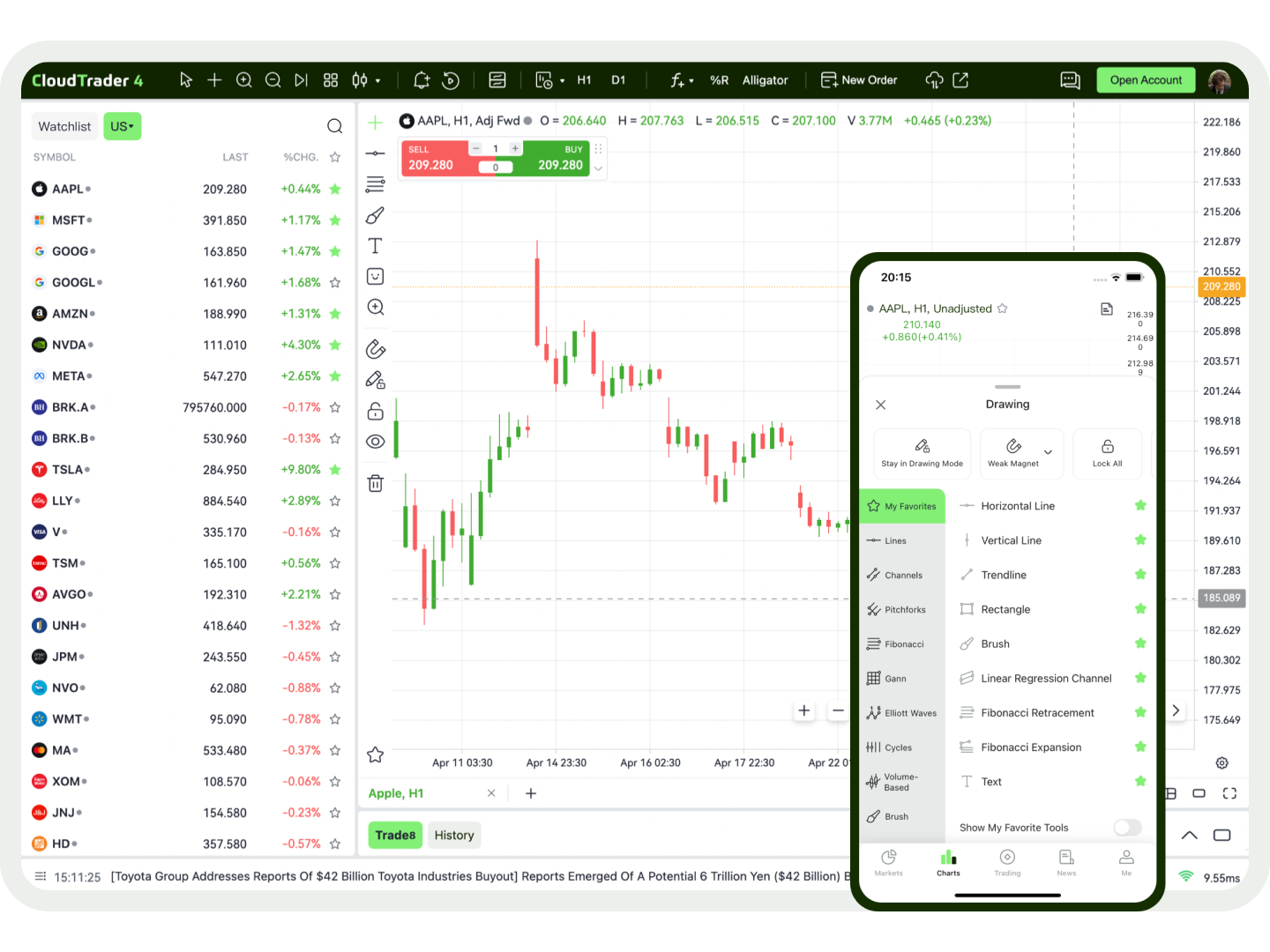Open the share/export icon

(x=960, y=80)
